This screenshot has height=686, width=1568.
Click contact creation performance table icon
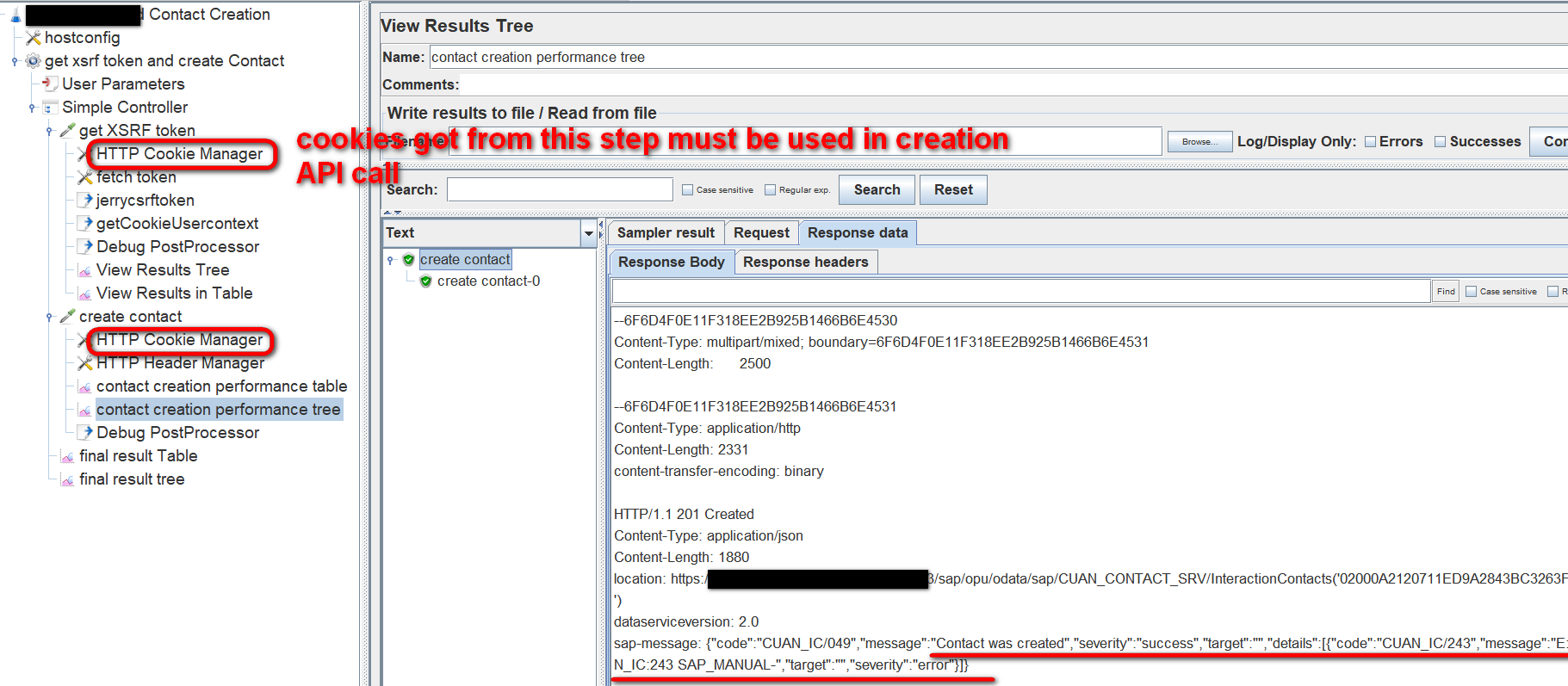[x=85, y=386]
